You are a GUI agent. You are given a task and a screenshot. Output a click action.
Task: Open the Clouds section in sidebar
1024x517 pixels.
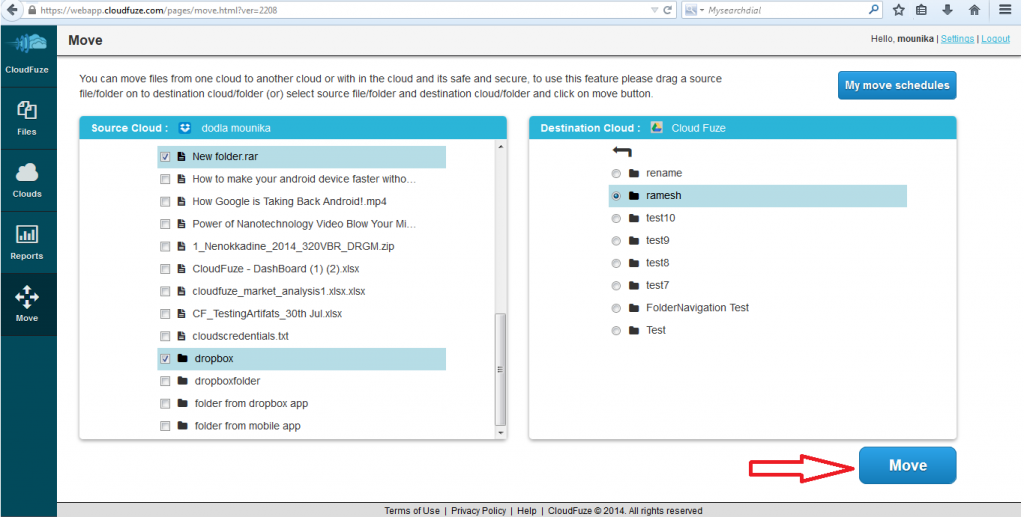pos(27,180)
